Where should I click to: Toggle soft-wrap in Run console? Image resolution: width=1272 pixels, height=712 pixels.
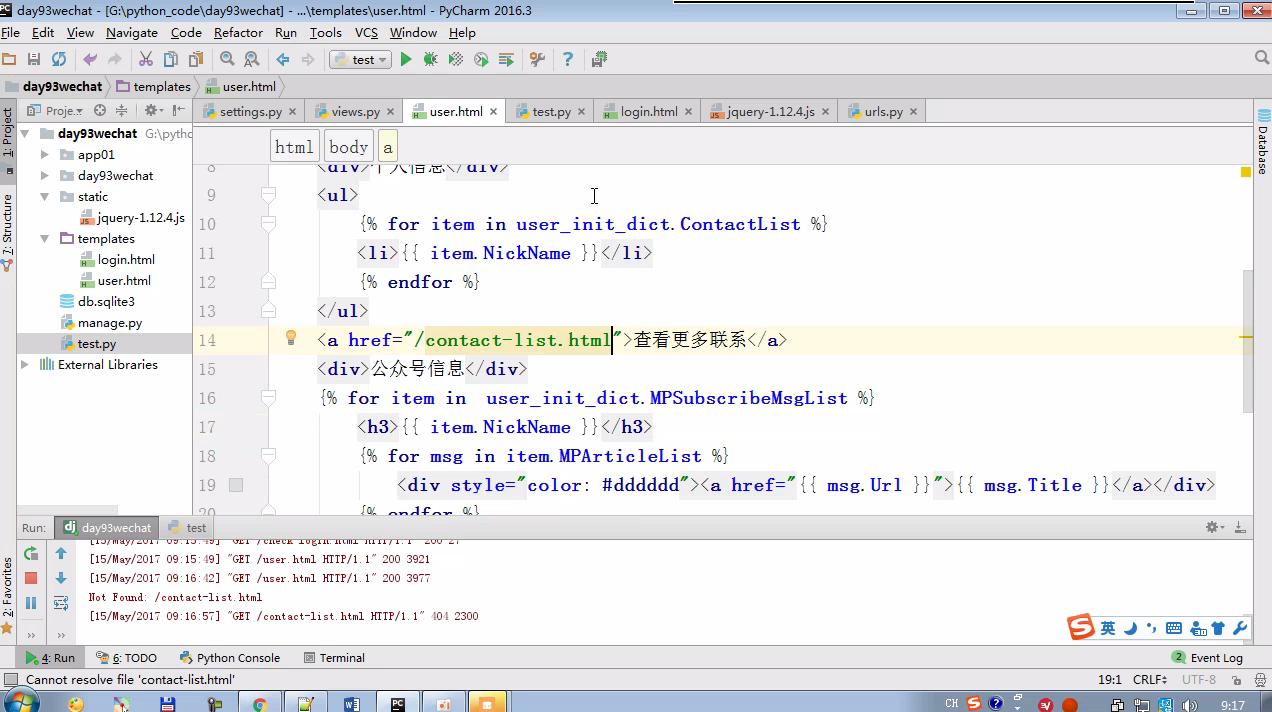[61, 603]
